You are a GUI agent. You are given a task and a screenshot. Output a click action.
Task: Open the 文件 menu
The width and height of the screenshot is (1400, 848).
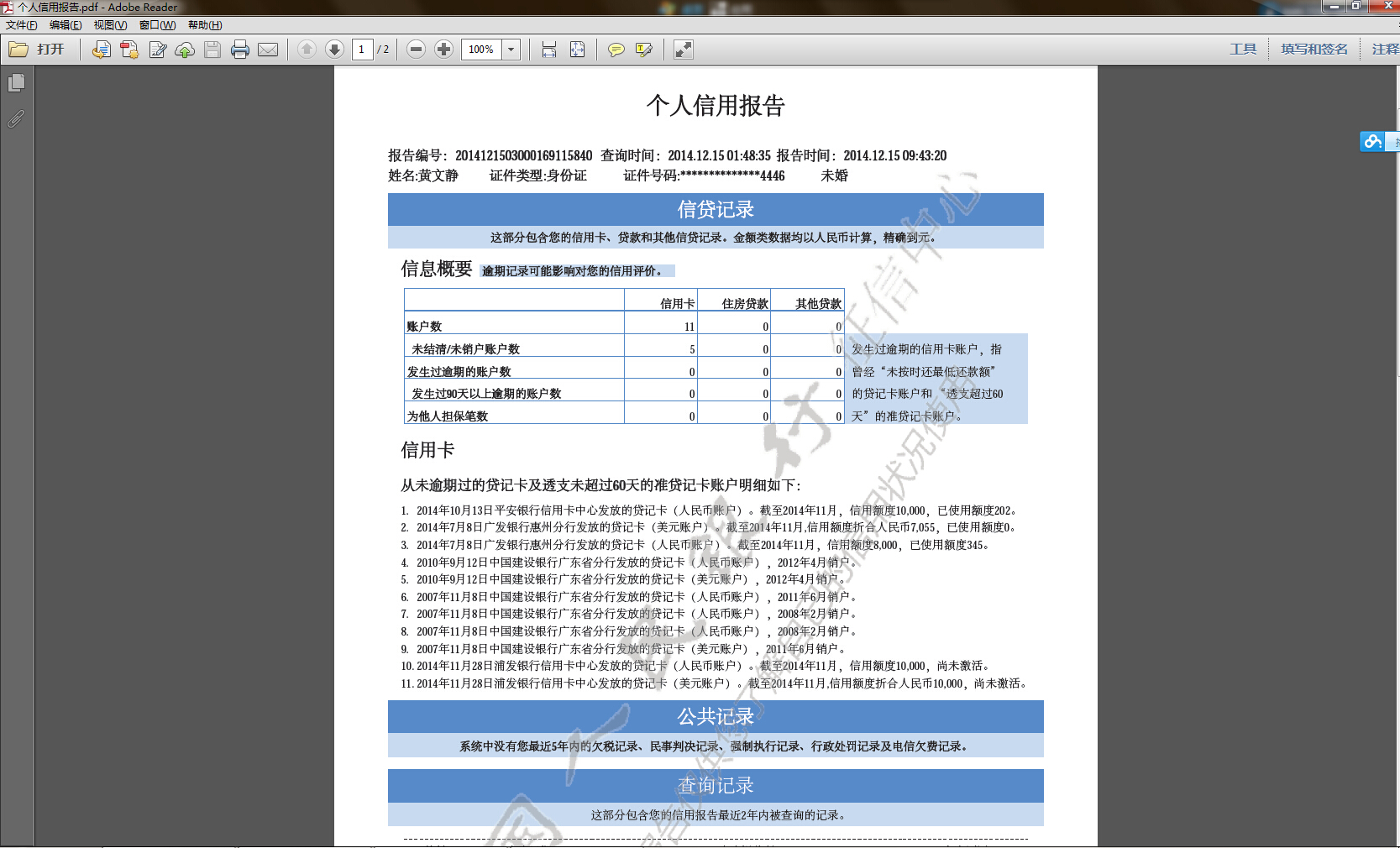tap(21, 25)
